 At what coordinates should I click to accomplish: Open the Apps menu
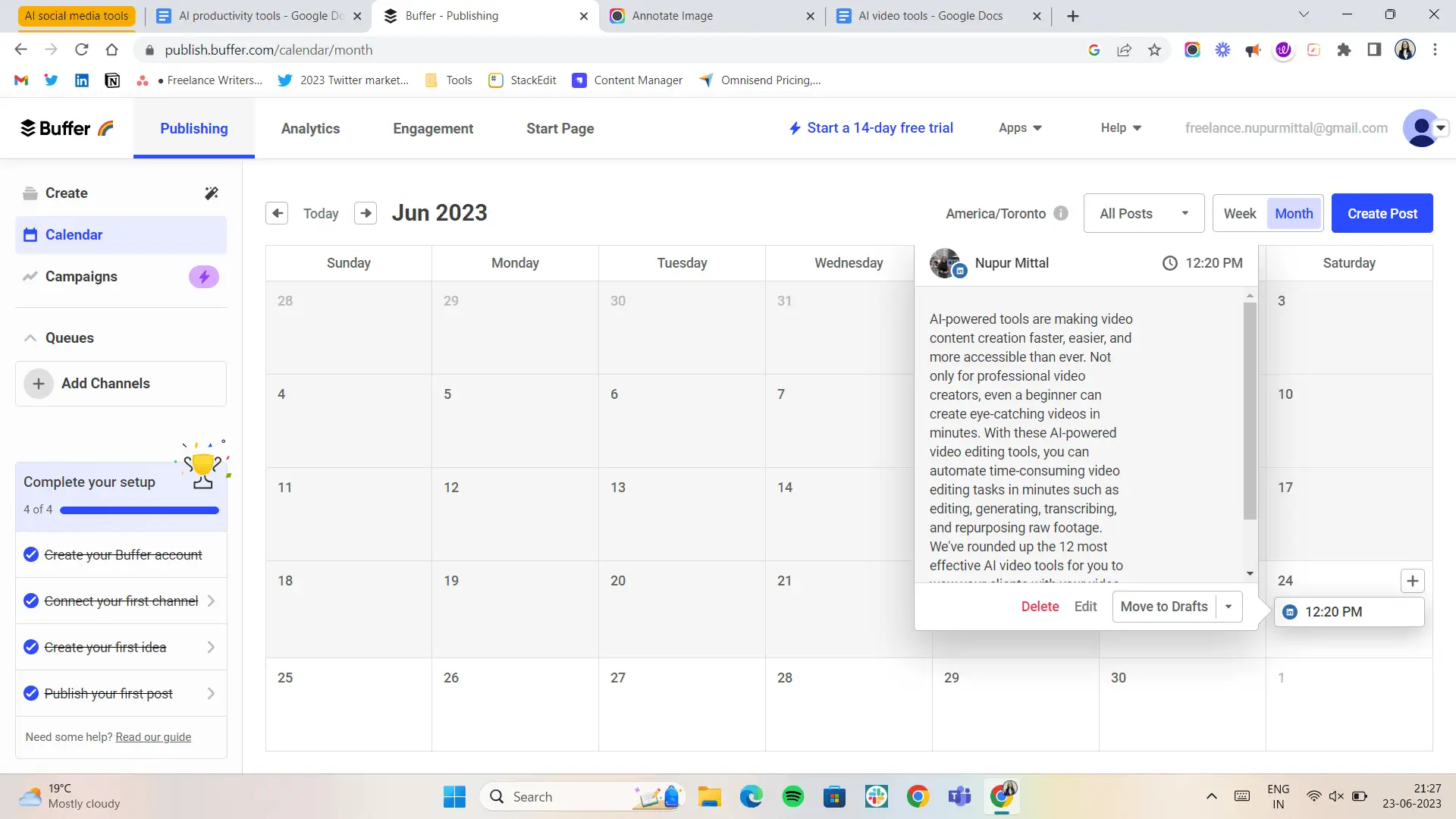point(1020,128)
